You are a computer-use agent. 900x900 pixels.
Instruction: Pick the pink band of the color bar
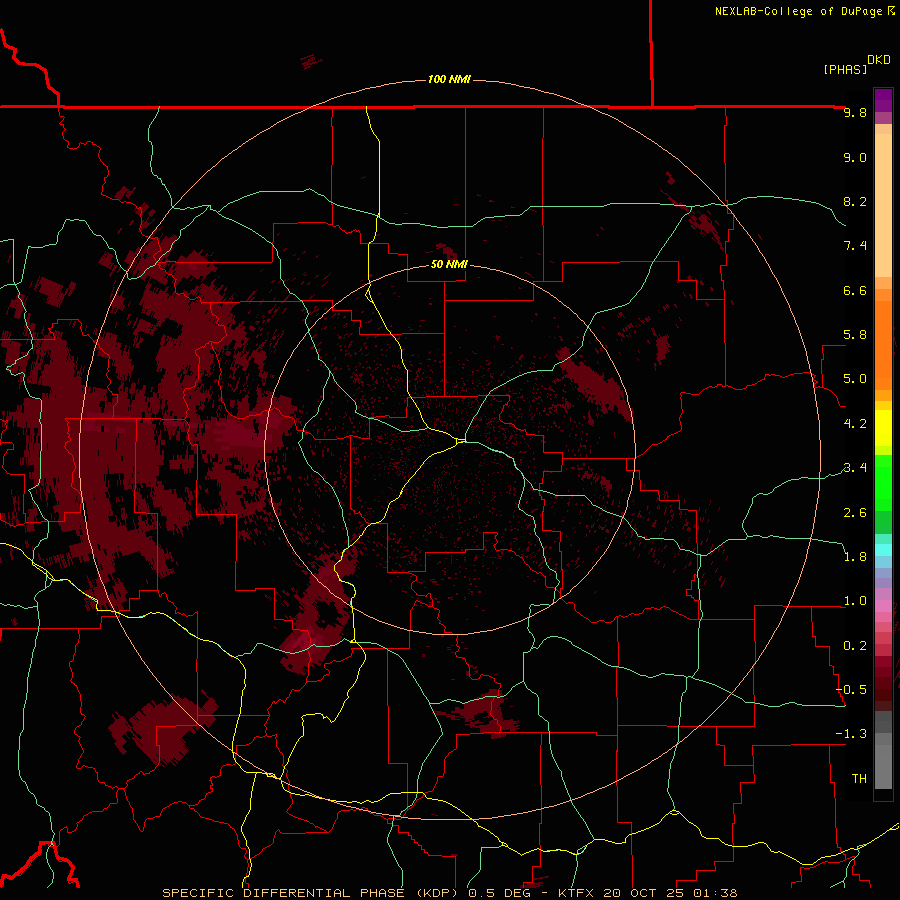883,606
